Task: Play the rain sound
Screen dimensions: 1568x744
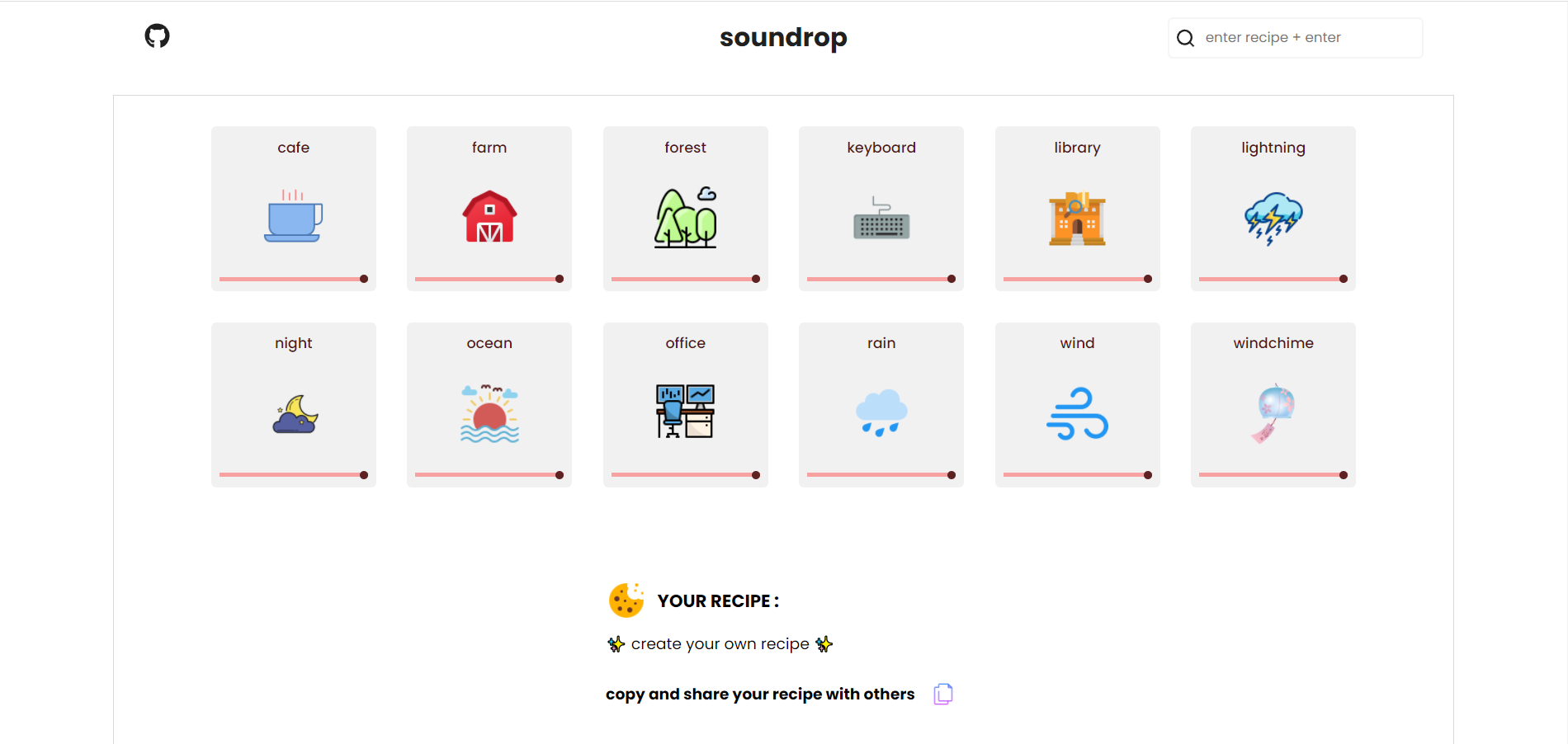Action: 881,412
